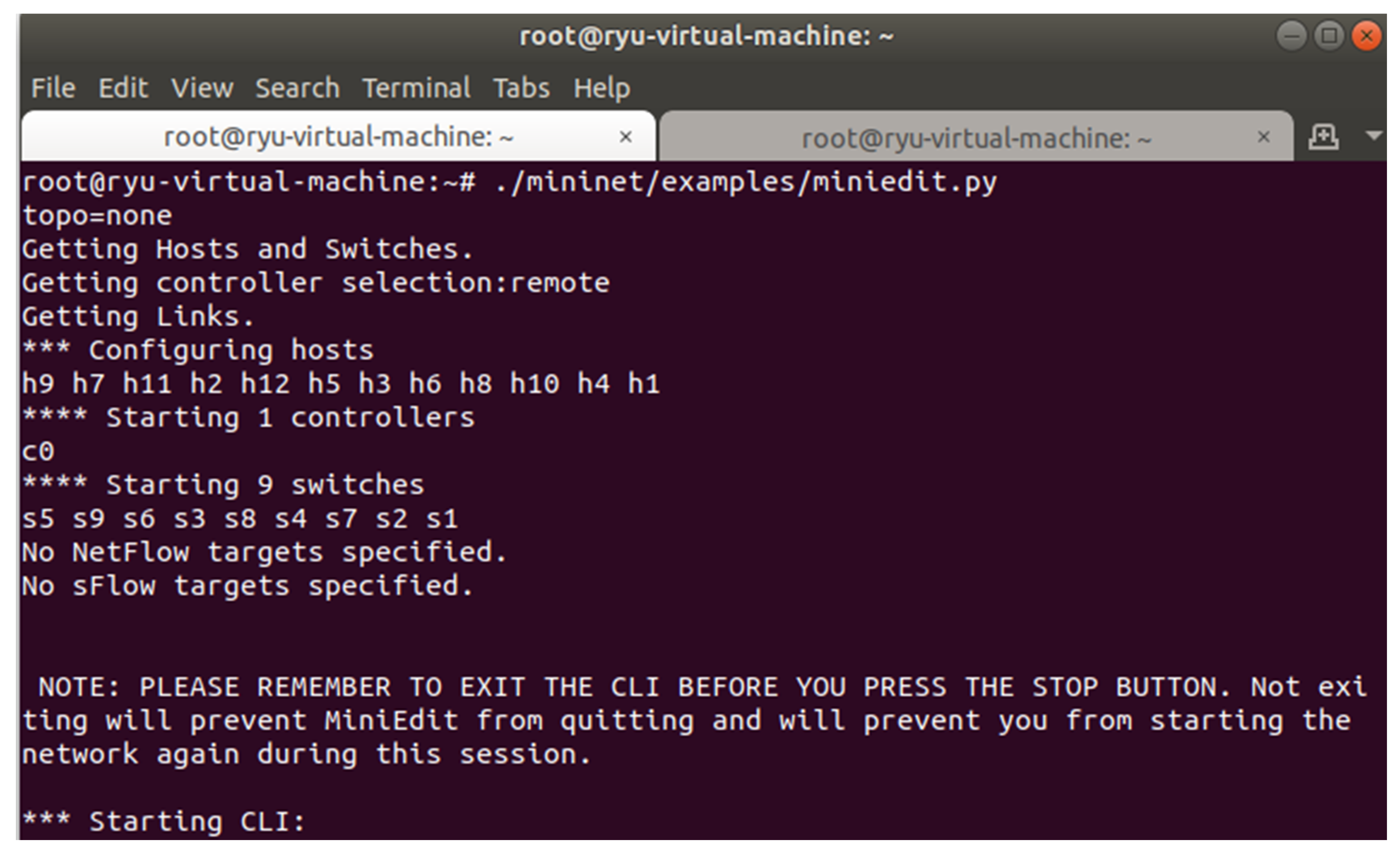Open the Help menu
Image resolution: width=1400 pixels, height=855 pixels.
click(601, 88)
